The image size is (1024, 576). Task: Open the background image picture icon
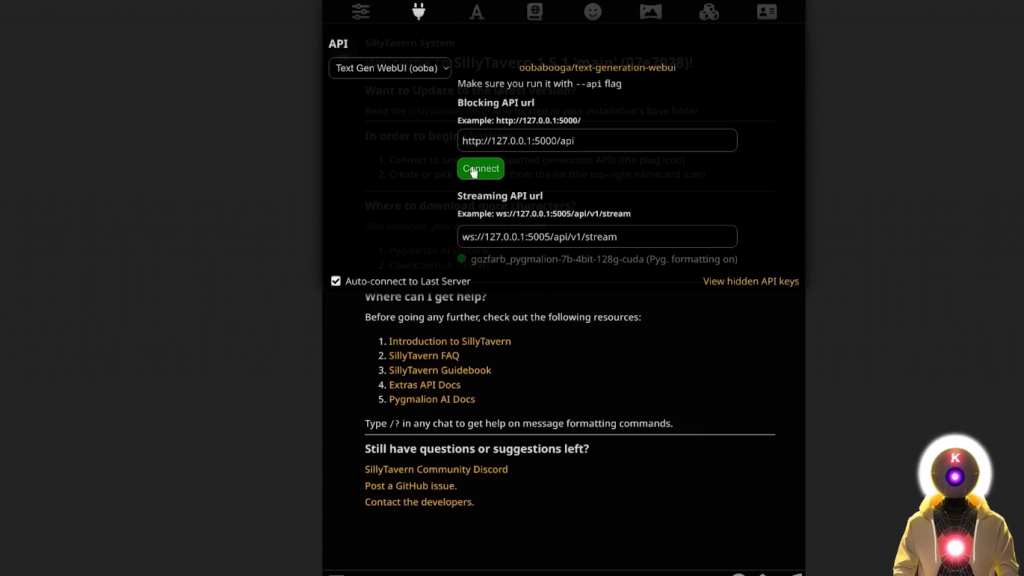click(x=650, y=12)
